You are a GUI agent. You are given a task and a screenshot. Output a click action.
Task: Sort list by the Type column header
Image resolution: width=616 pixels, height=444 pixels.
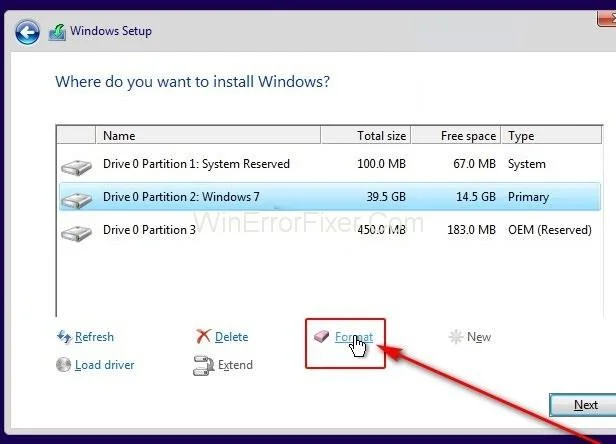click(x=551, y=136)
